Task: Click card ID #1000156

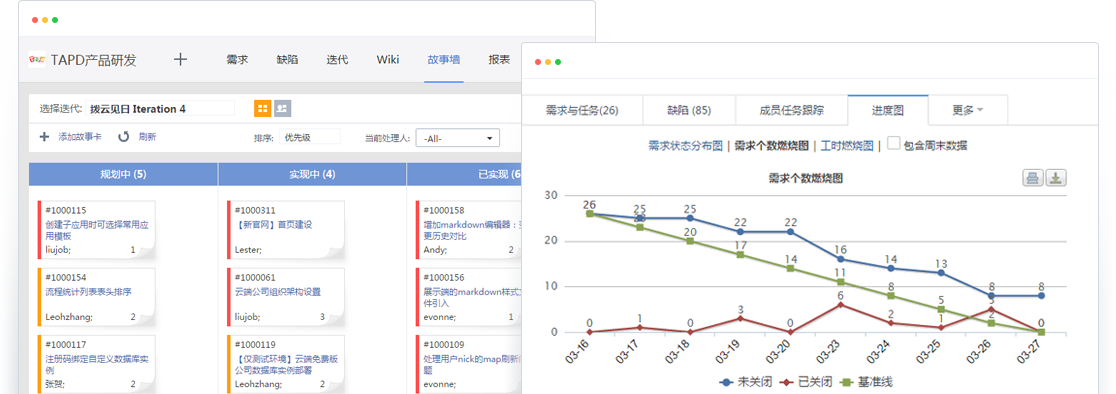Action: tap(444, 277)
